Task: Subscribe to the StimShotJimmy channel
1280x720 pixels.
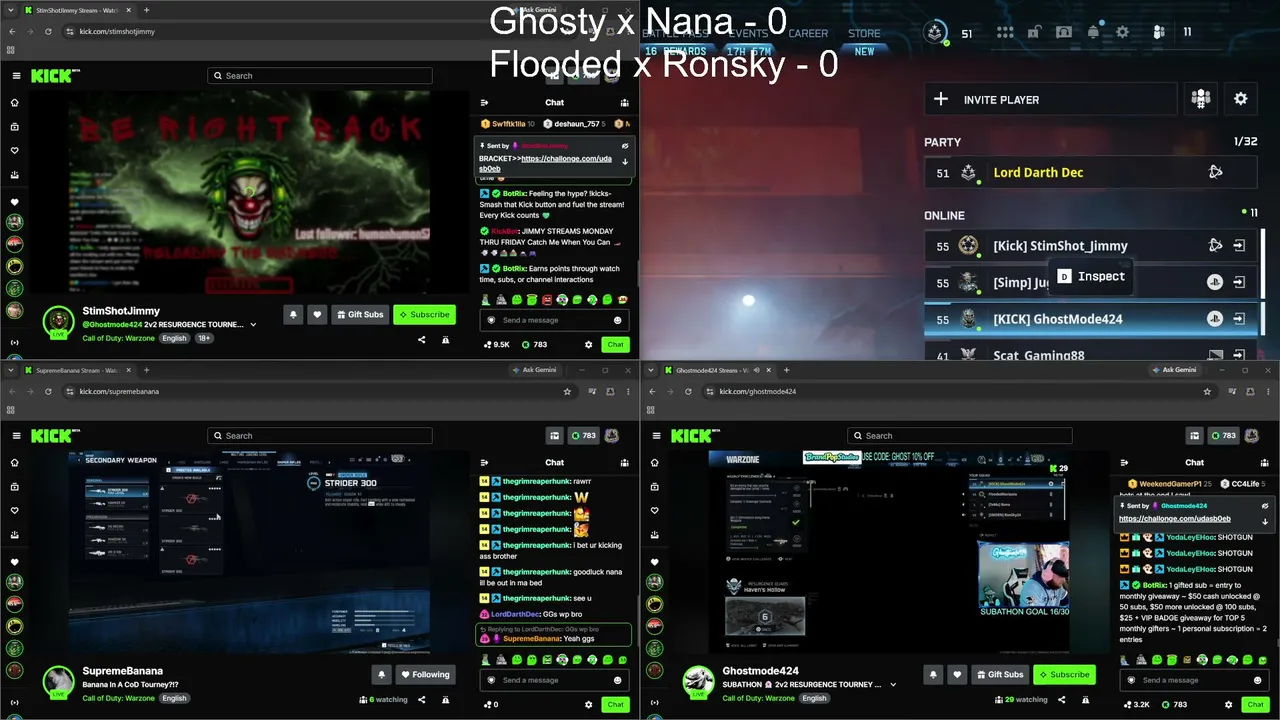Action: coord(424,315)
